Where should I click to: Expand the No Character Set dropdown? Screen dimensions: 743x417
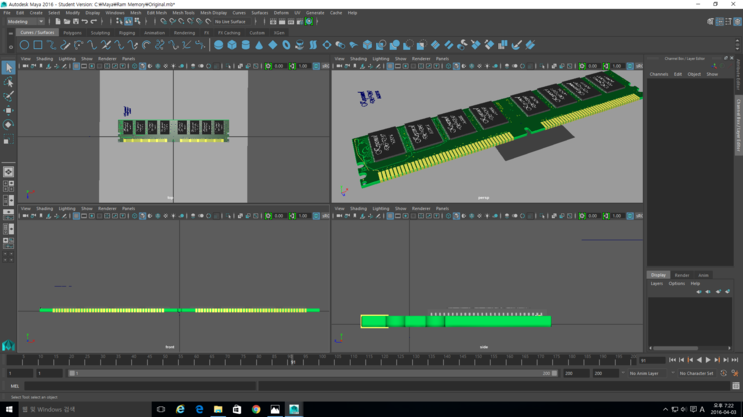697,373
